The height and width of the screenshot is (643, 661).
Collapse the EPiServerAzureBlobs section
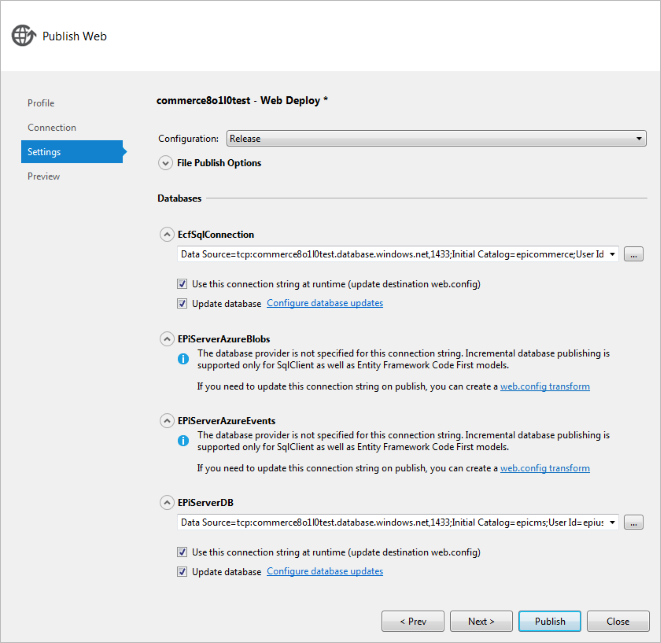166,339
